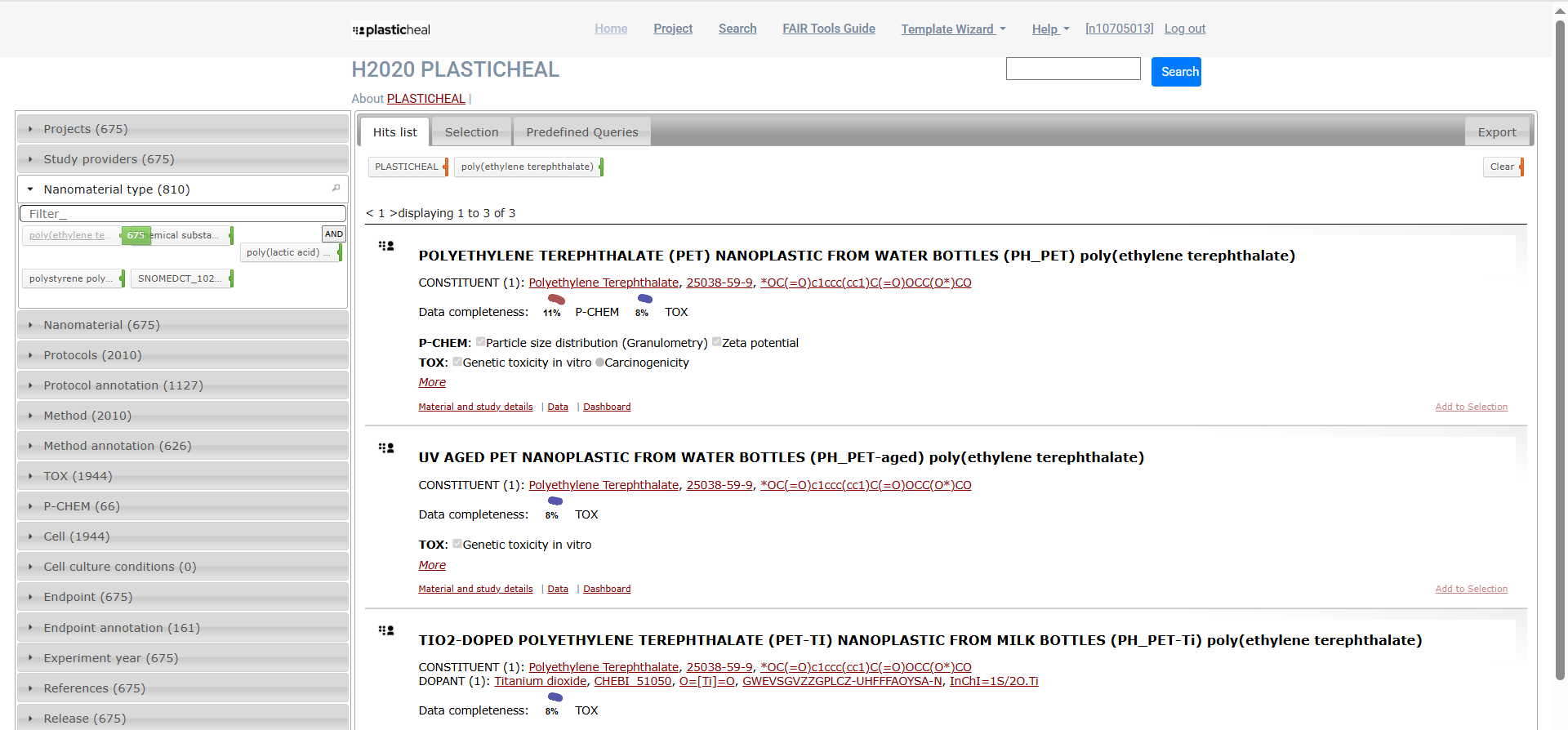Image resolution: width=1568 pixels, height=730 pixels.
Task: Toggle the Zeta potential checkbox
Action: [716, 342]
